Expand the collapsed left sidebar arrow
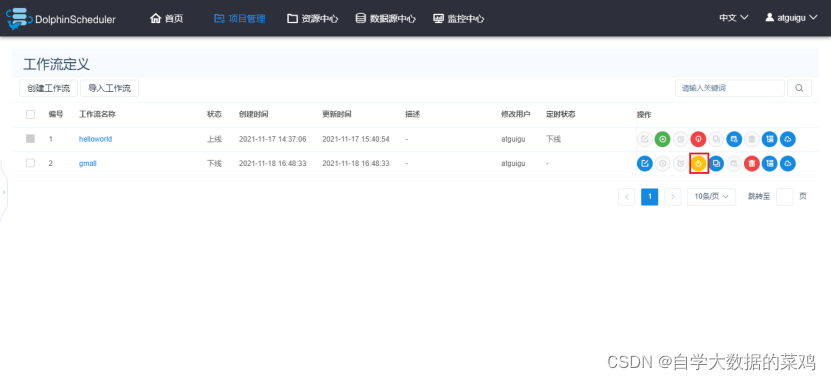Viewport: 831px width, 380px height. [4, 192]
